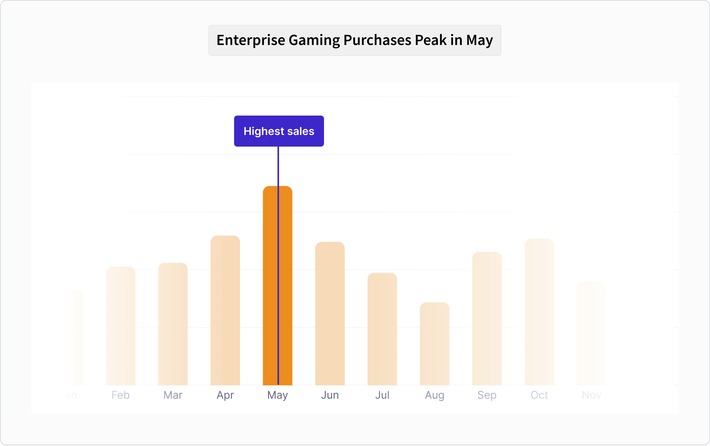
Task: Click the faded November bar
Action: 591,333
